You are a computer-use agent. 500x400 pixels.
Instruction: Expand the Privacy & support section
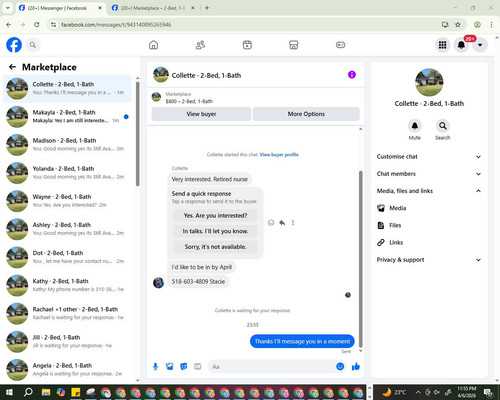tap(429, 260)
